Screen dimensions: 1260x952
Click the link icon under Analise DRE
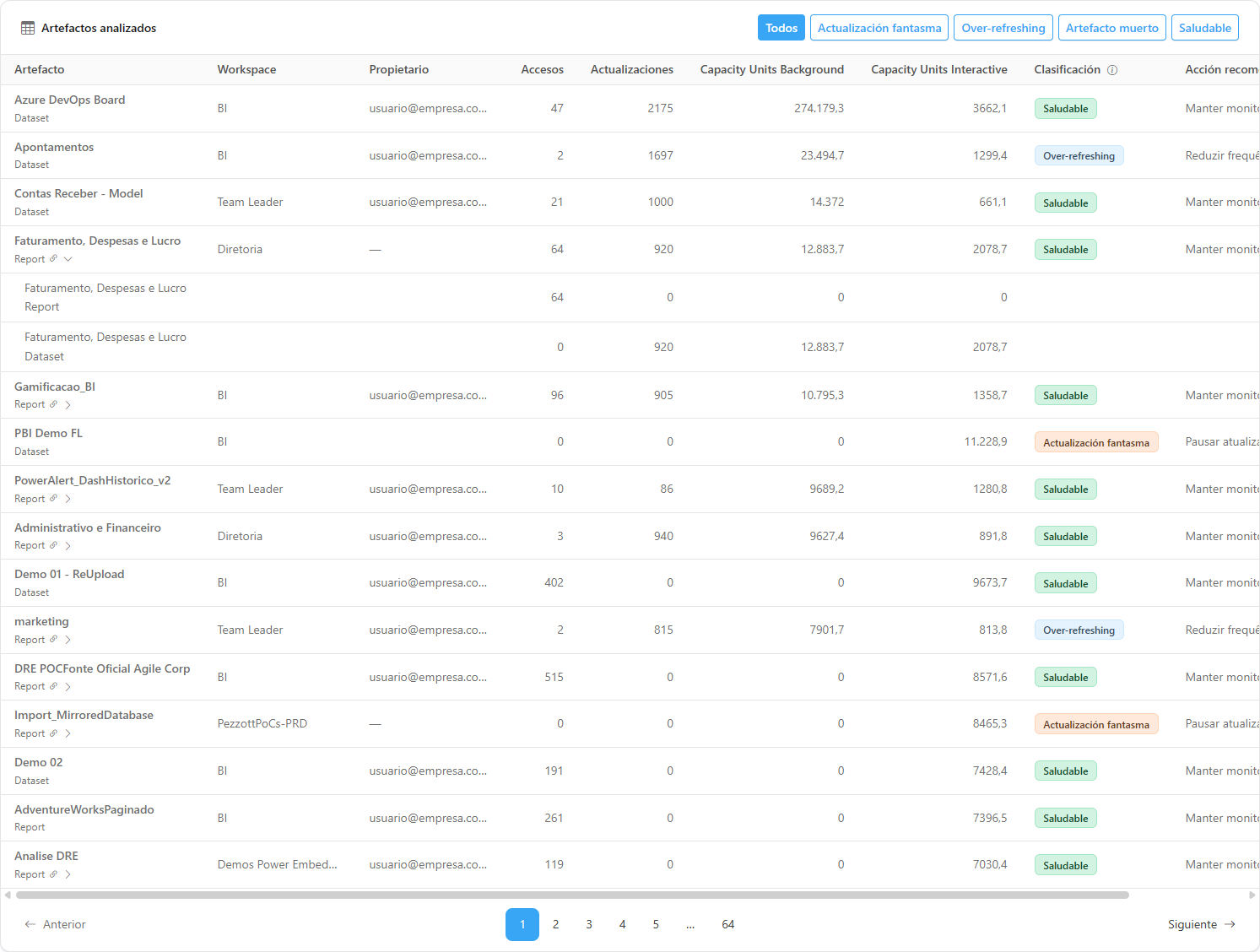(x=53, y=874)
